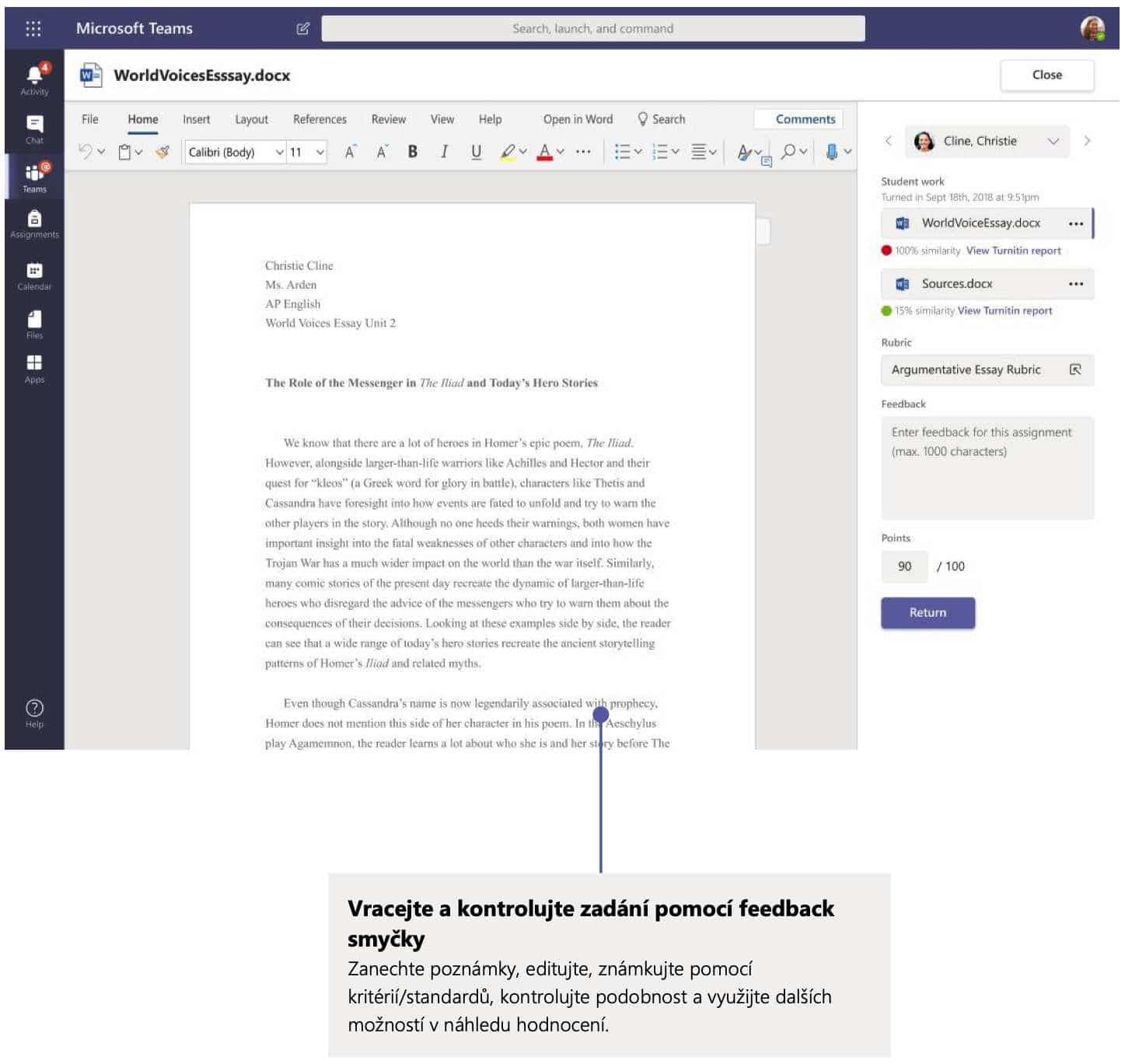Image resolution: width=1125 pixels, height=1064 pixels.
Task: Expand the Undo dropdown arrow
Action: pos(101,152)
